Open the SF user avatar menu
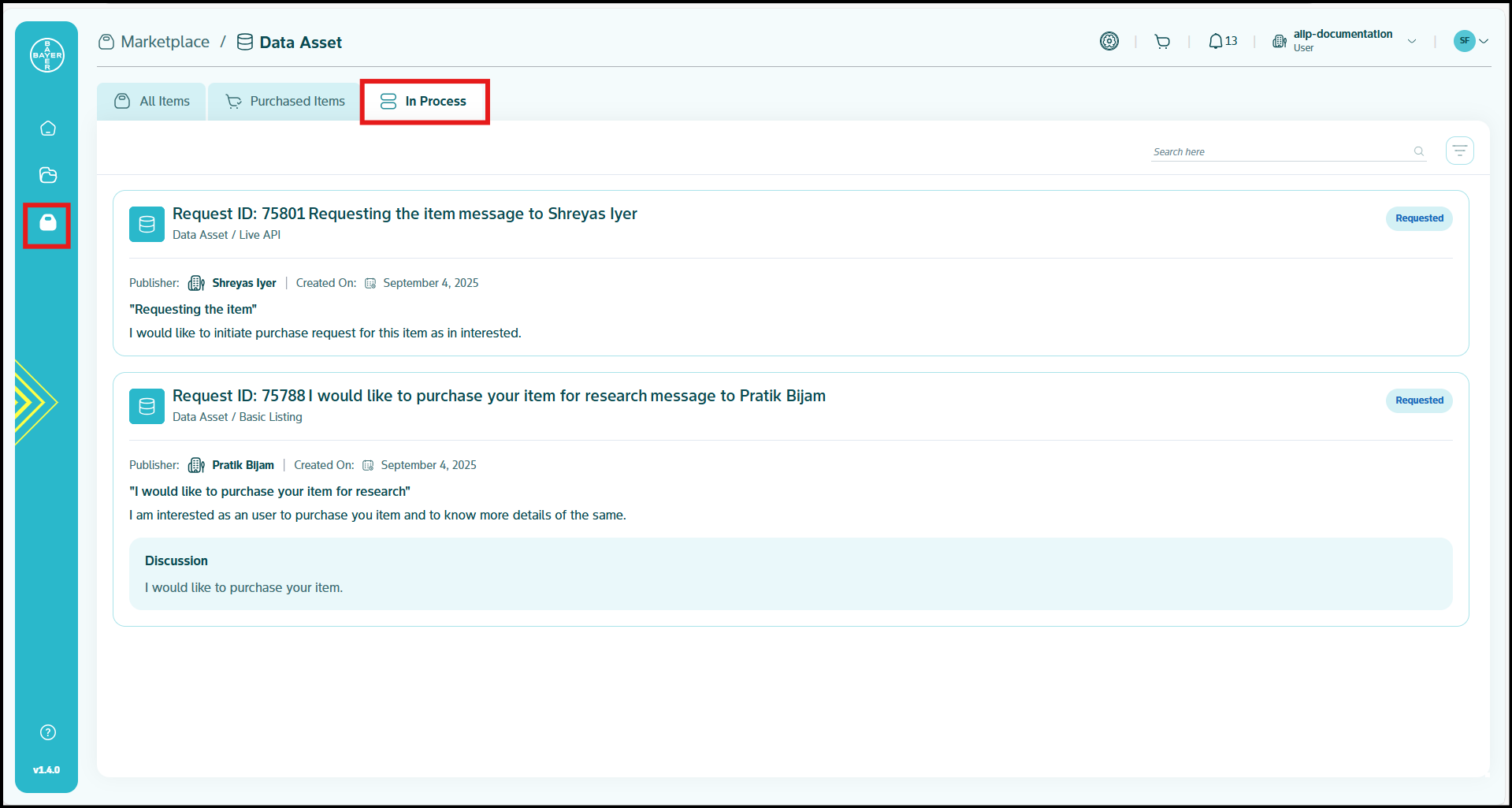This screenshot has height=808, width=1512. pyautogui.click(x=1470, y=41)
